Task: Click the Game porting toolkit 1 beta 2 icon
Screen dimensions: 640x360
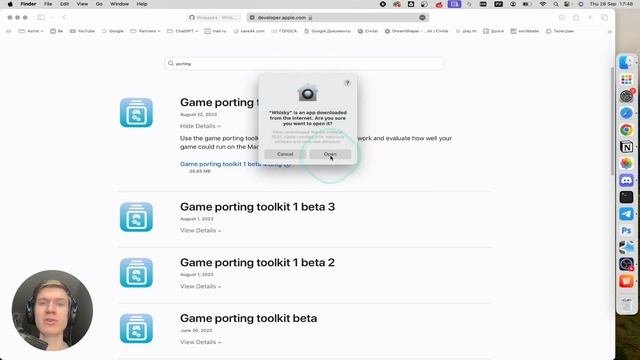Action: pyautogui.click(x=136, y=273)
